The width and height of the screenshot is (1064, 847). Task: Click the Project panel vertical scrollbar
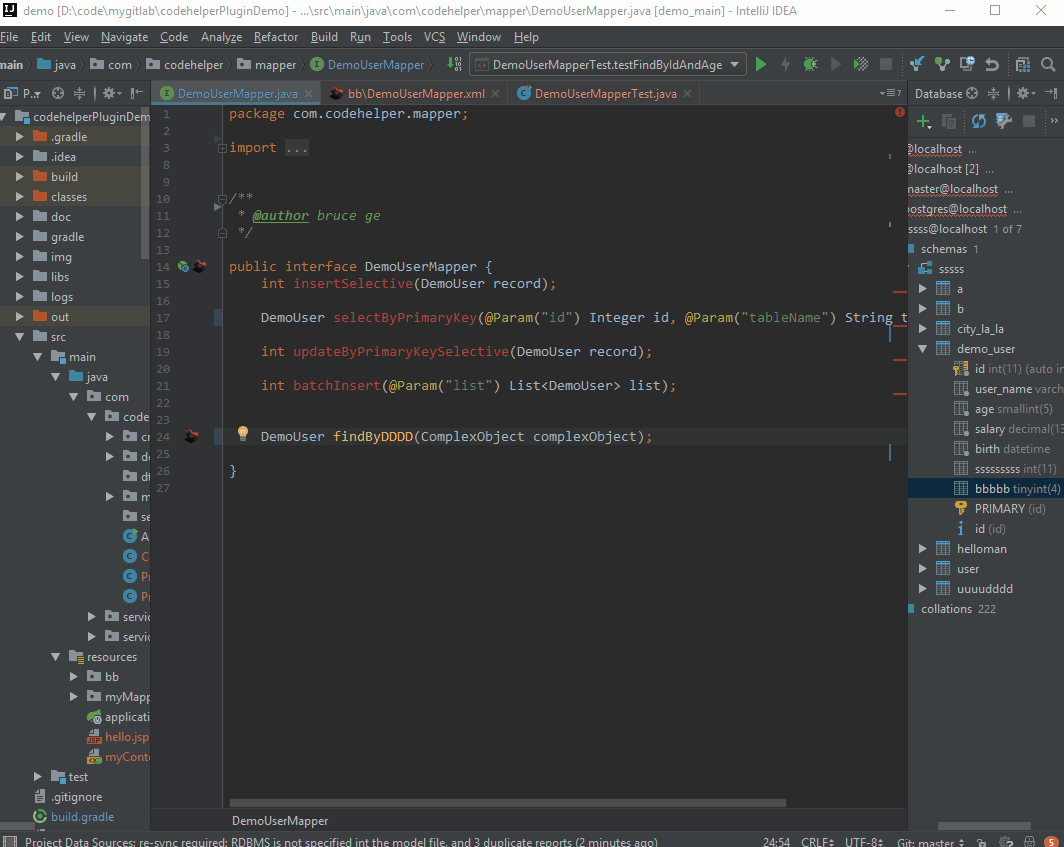click(145, 184)
